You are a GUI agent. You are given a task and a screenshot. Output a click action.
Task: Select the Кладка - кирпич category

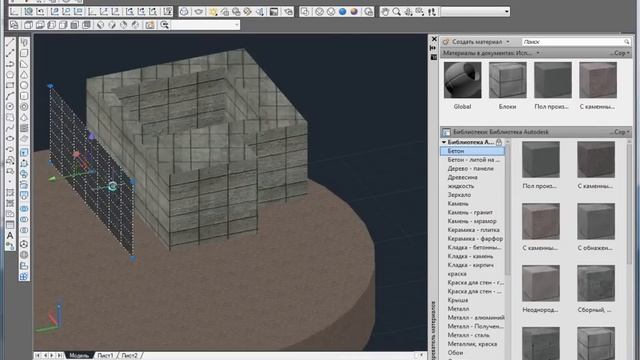pos(470,265)
